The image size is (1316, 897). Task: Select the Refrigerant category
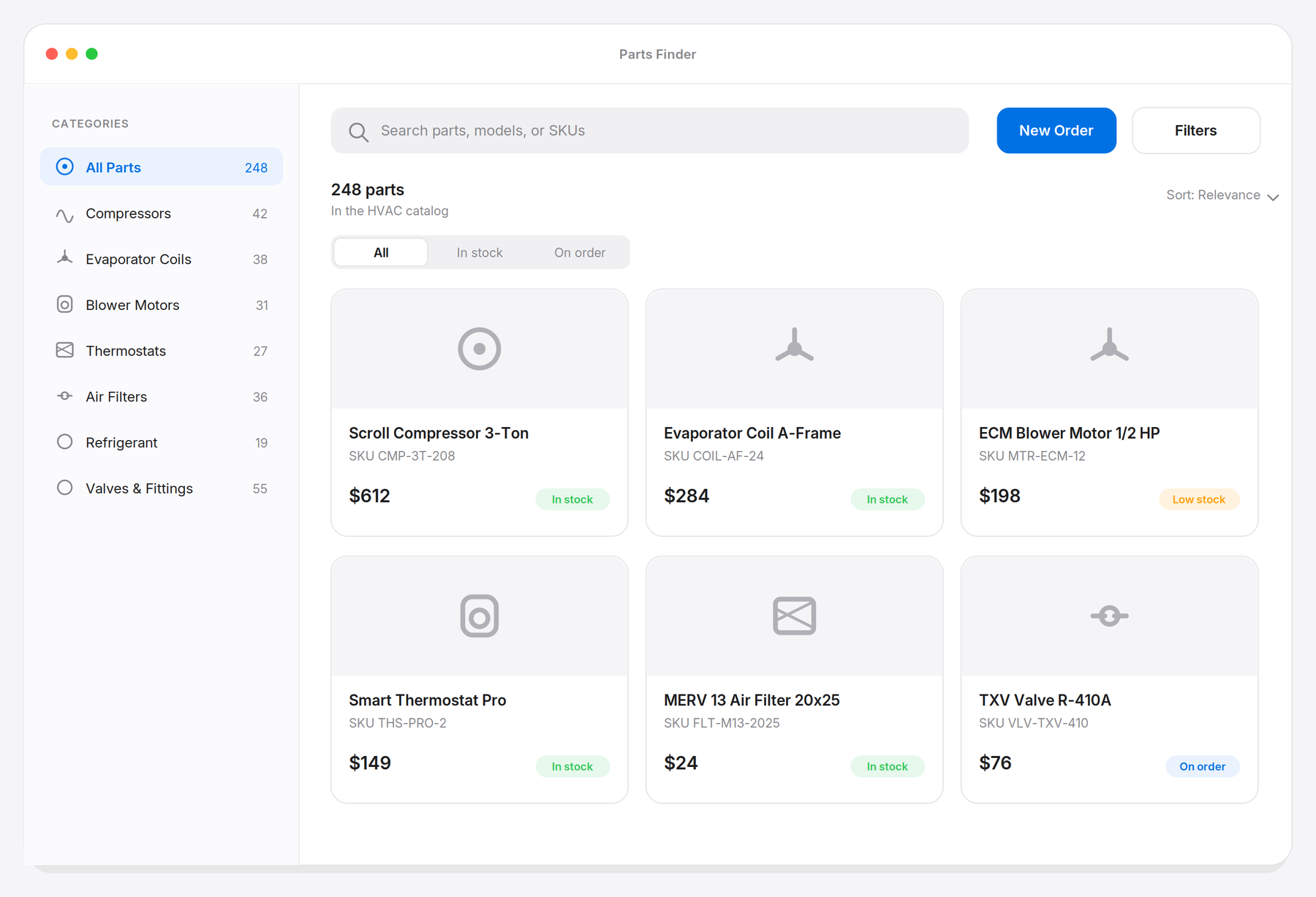[162, 442]
